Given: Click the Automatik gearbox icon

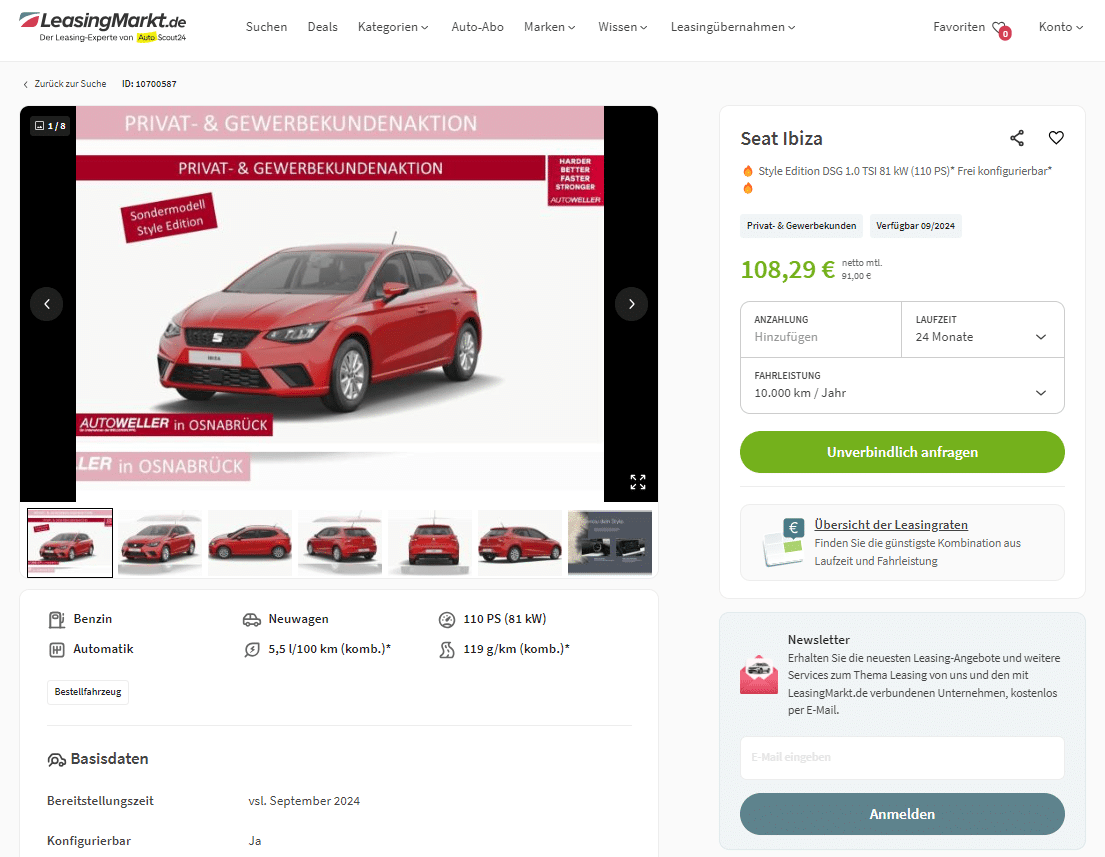Looking at the screenshot, I should pyautogui.click(x=56, y=650).
